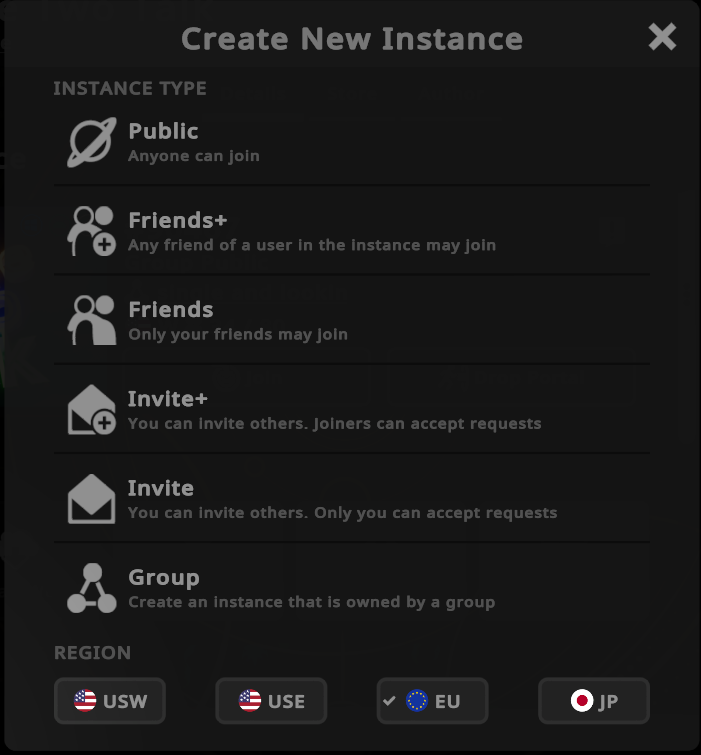This screenshot has height=755, width=701.
Task: Select the Invite instance type label
Action: [160, 488]
